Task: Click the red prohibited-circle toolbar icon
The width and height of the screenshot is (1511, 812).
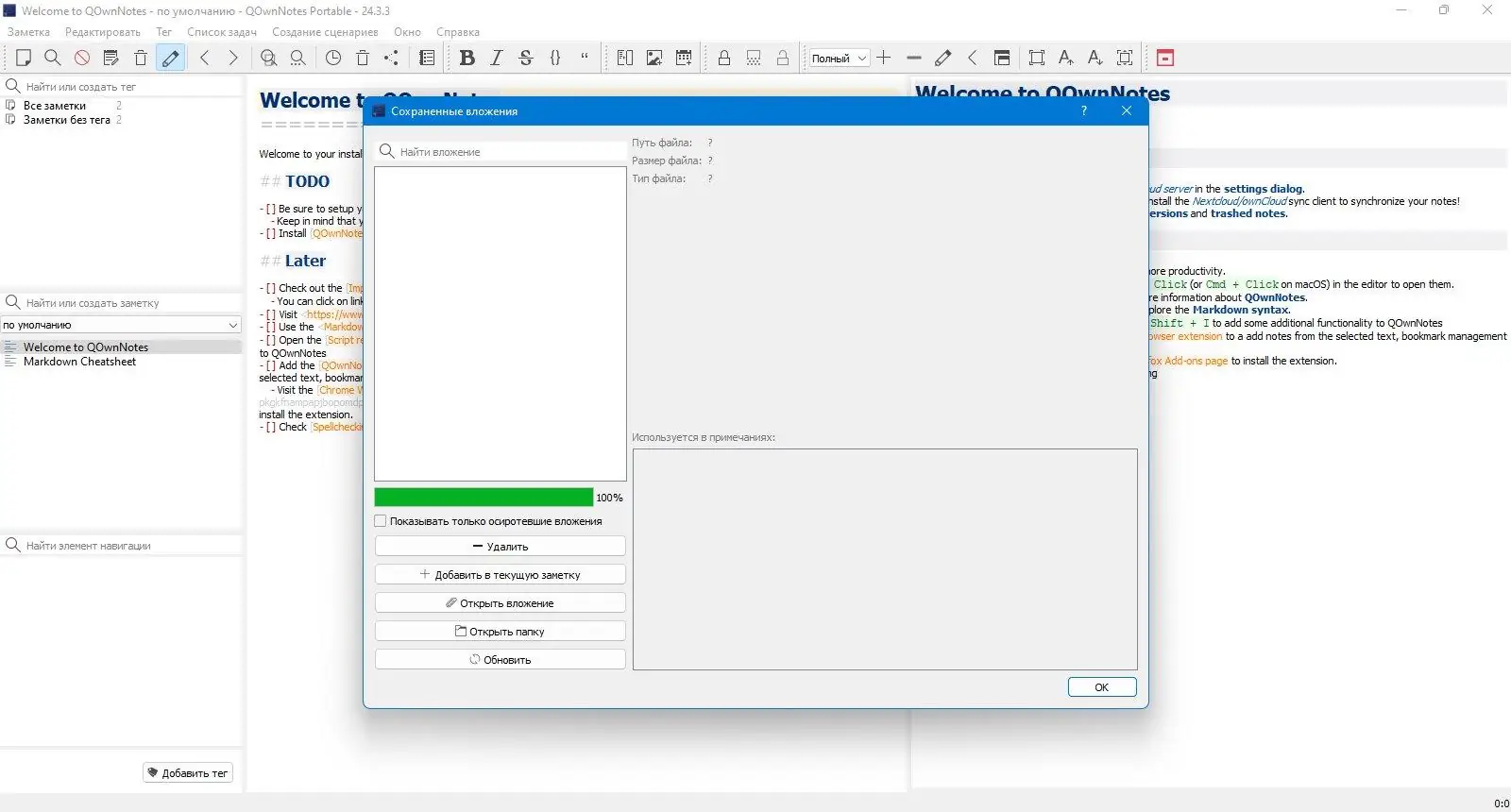Action: (82, 58)
